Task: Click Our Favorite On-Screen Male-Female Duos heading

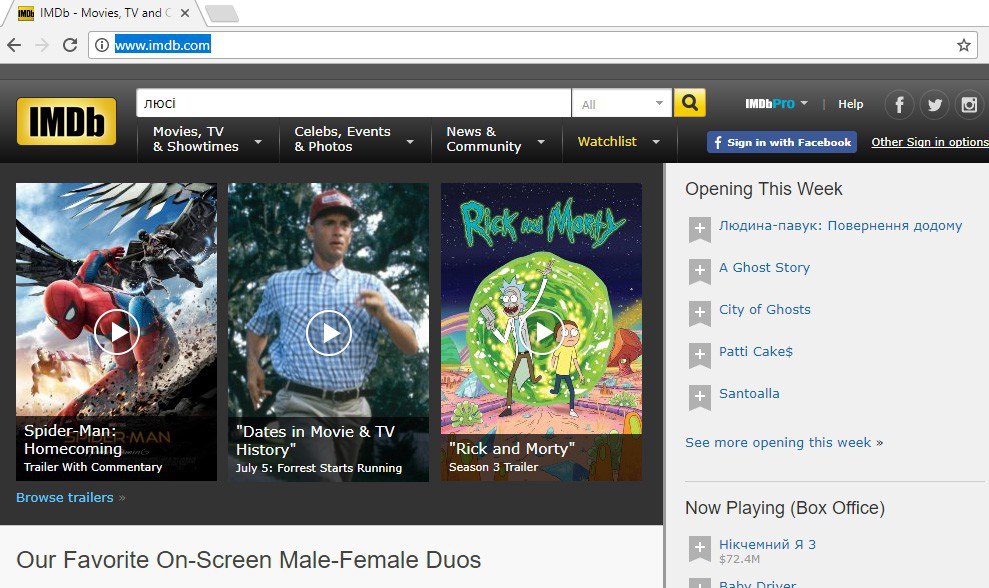Action: pos(249,560)
